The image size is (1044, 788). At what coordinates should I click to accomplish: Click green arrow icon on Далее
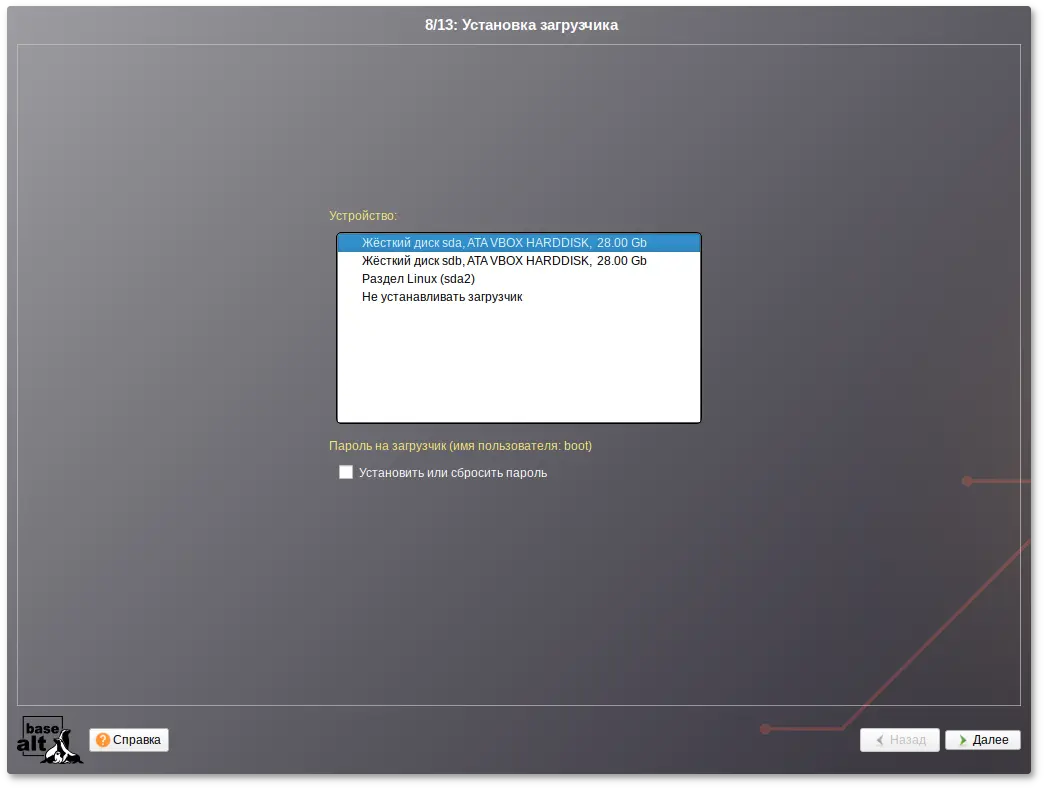pos(963,740)
